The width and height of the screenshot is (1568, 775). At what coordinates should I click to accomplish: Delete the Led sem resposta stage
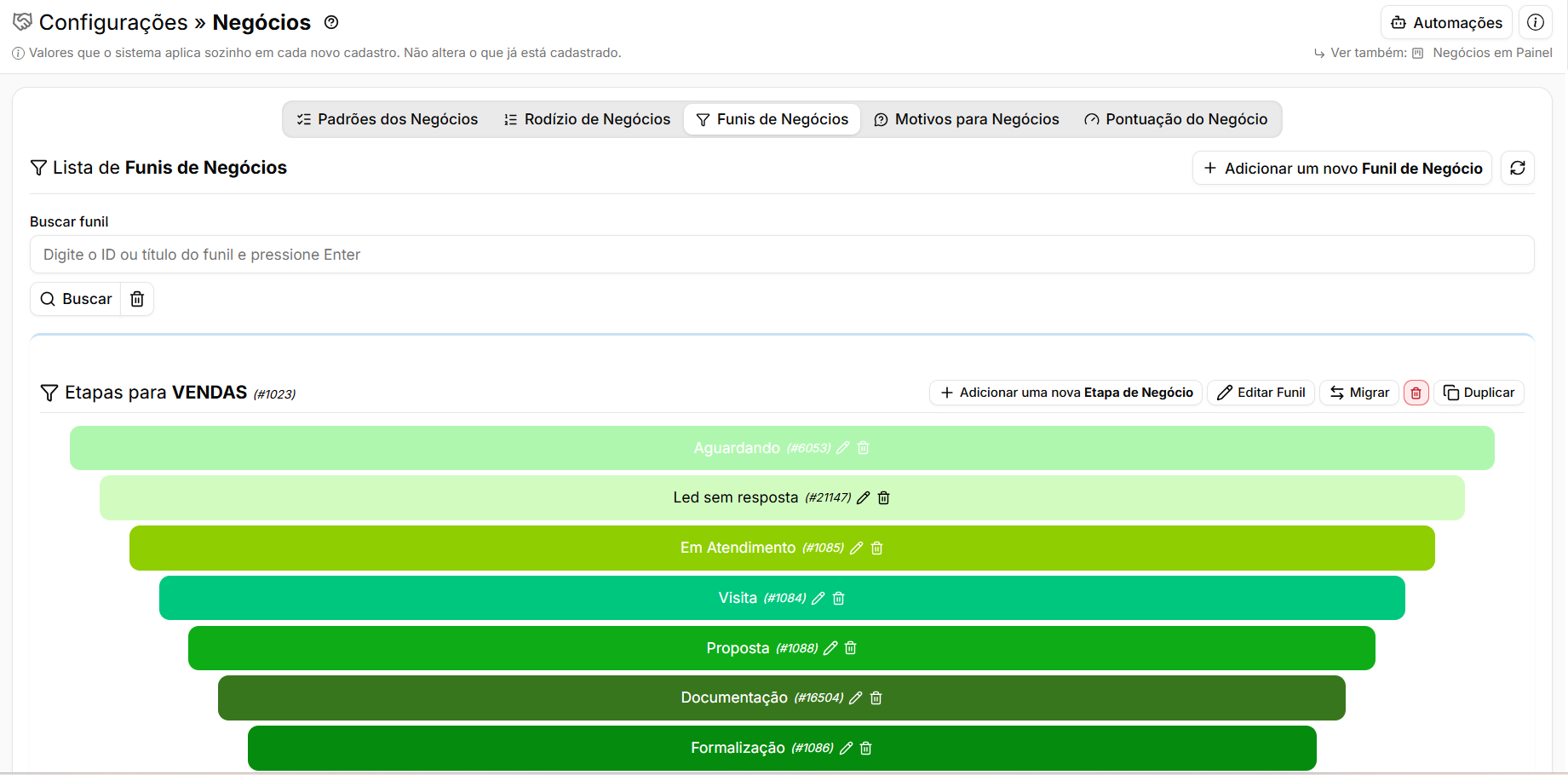tap(884, 498)
